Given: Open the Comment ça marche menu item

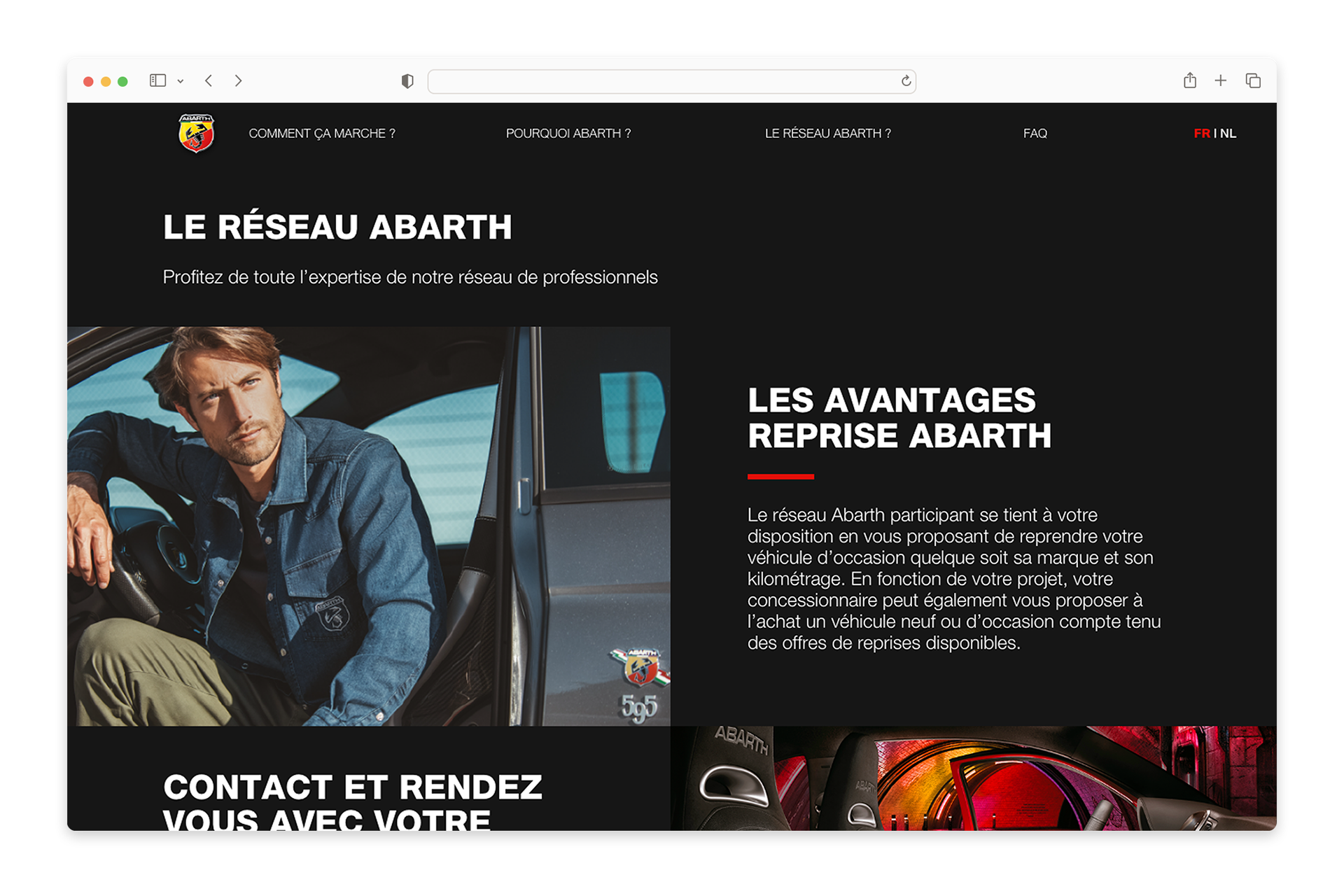Looking at the screenshot, I should (x=322, y=133).
